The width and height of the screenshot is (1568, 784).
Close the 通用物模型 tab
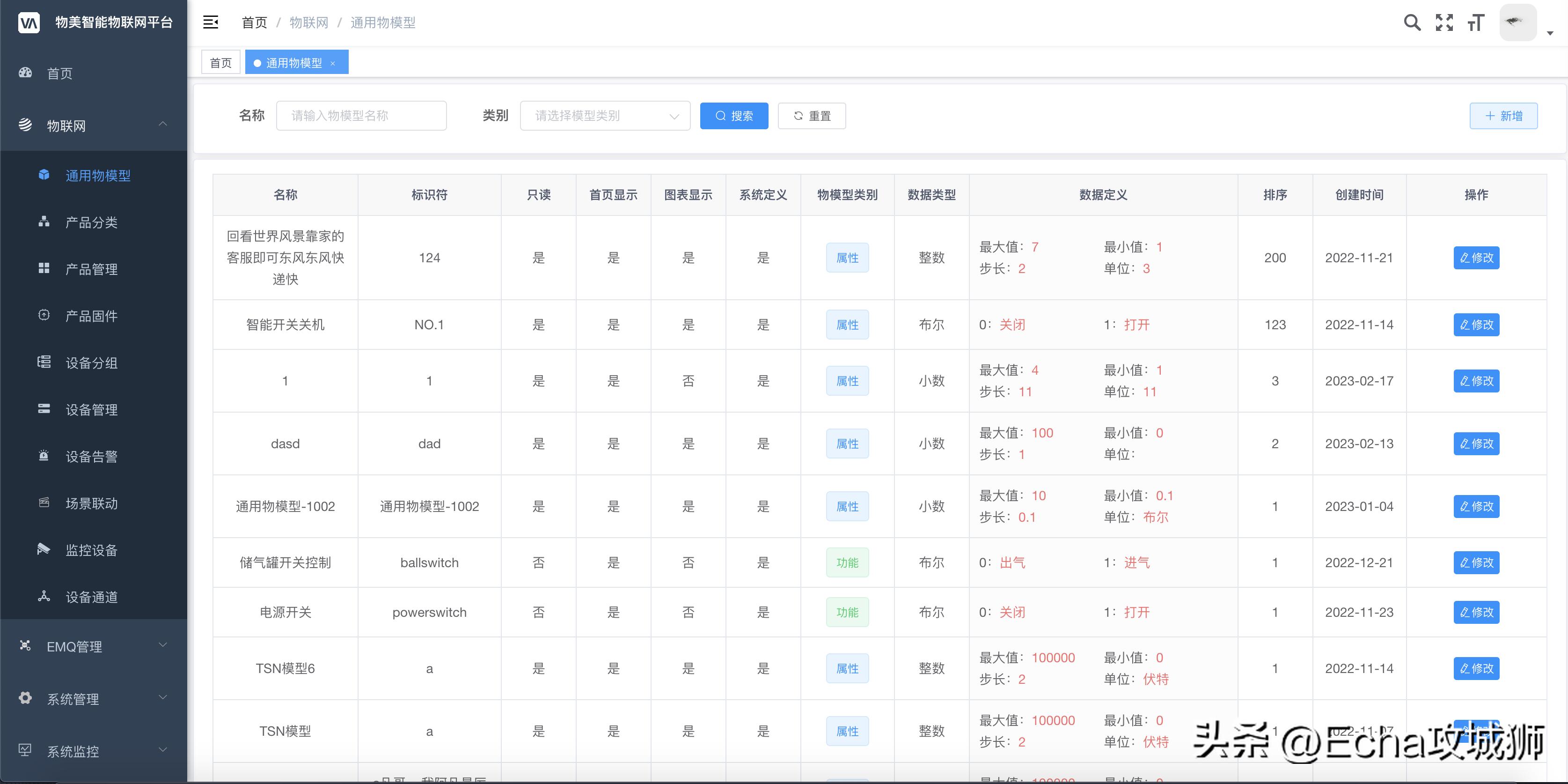332,63
